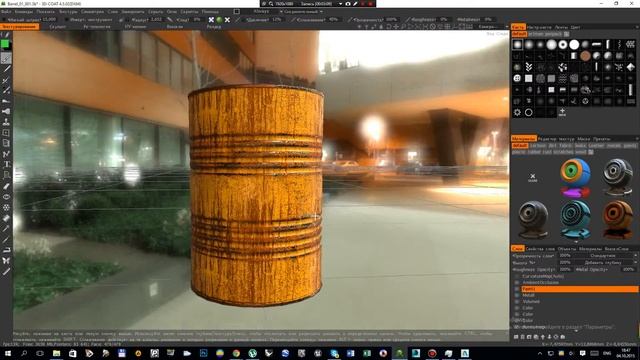Open the metals materials folder
Screen dimensions: 640x360
tap(613, 146)
